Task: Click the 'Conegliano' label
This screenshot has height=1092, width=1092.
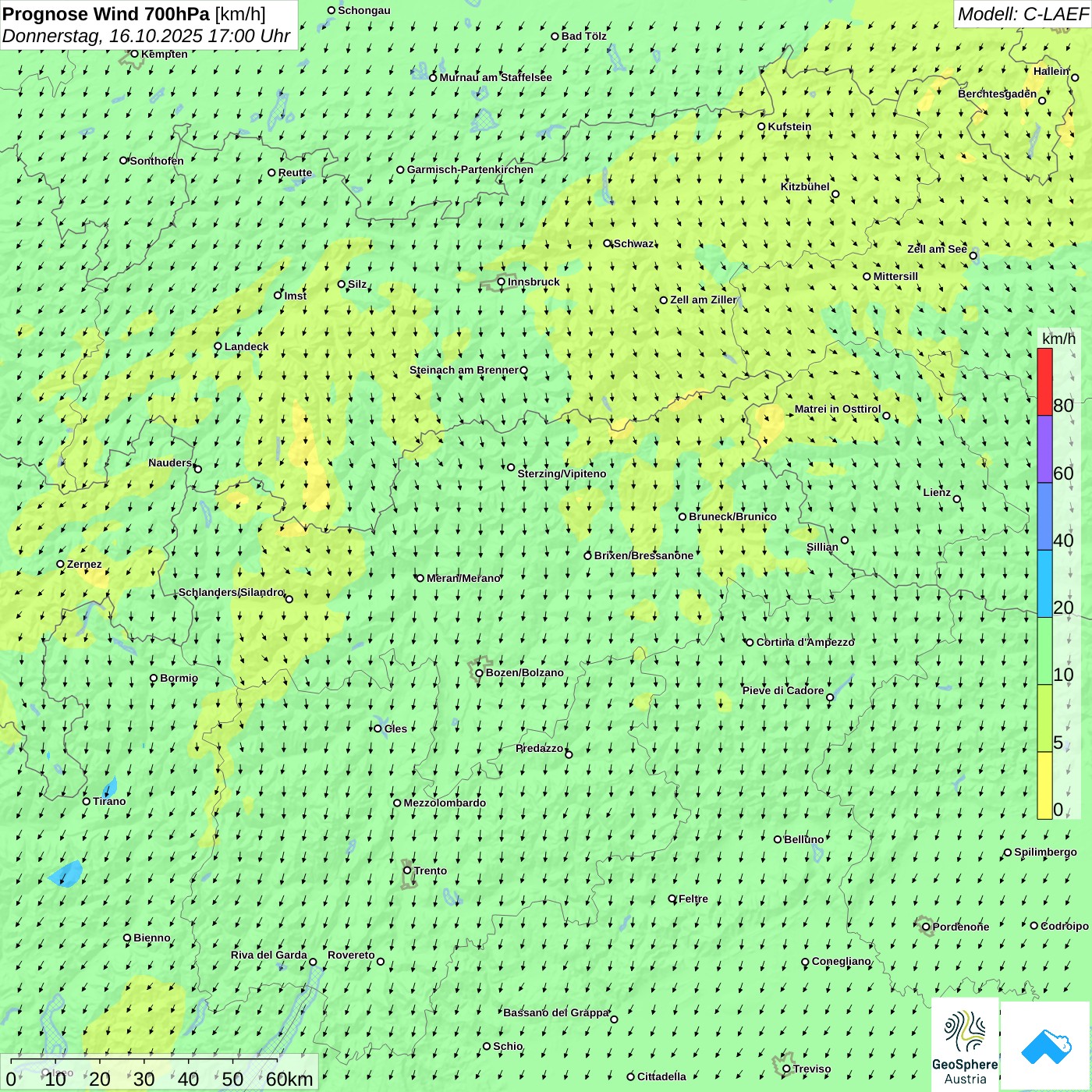Action: 842,961
